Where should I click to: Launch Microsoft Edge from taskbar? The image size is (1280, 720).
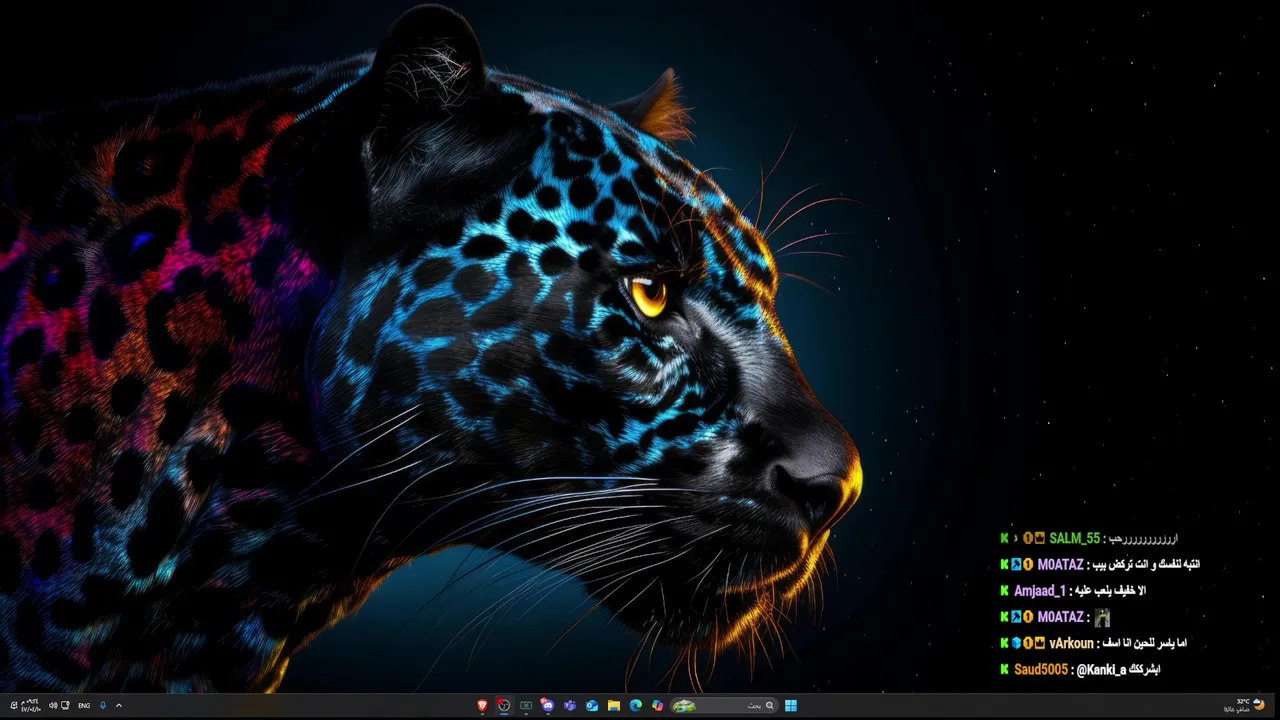pos(635,705)
